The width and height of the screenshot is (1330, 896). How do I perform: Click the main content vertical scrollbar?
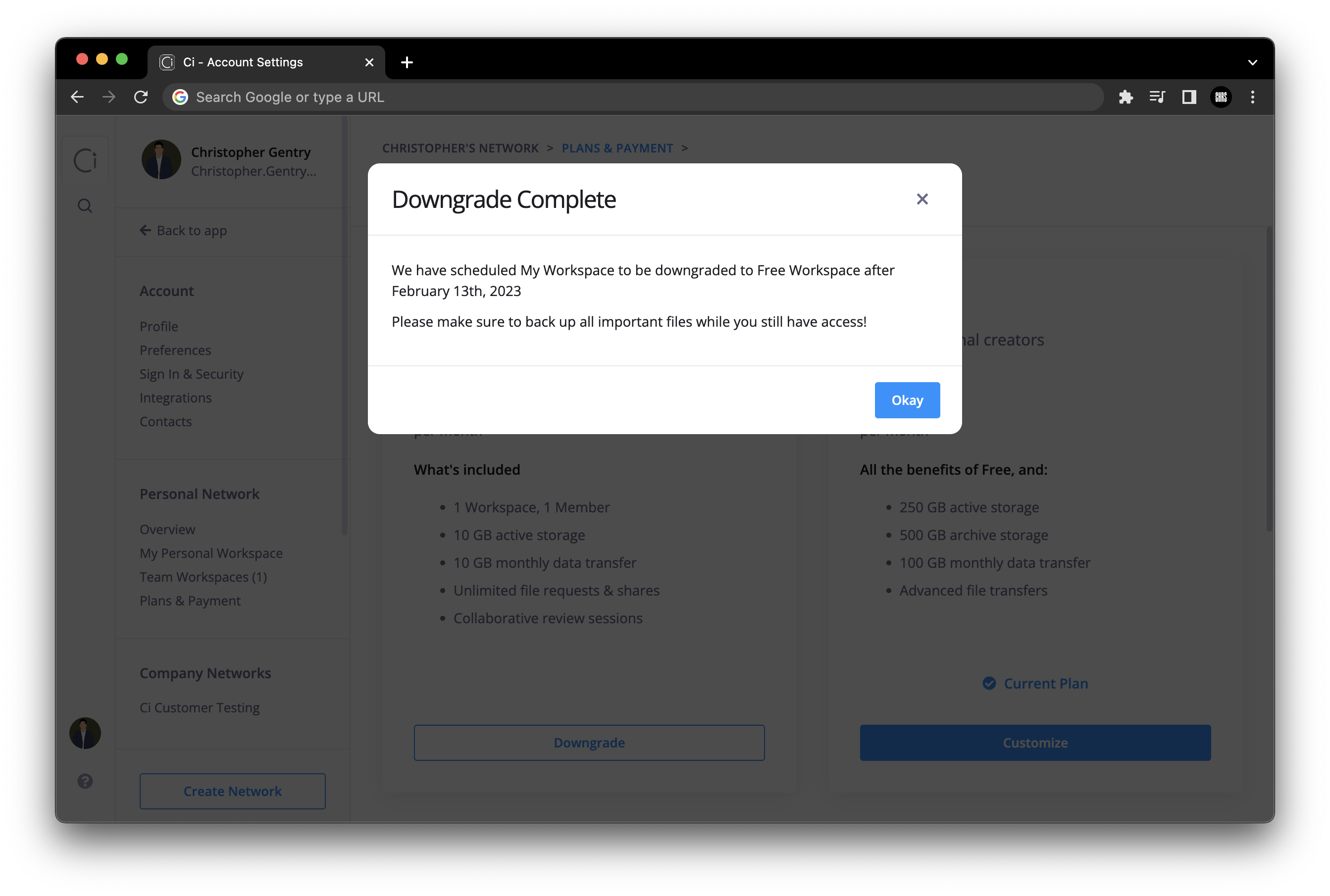[1269, 379]
